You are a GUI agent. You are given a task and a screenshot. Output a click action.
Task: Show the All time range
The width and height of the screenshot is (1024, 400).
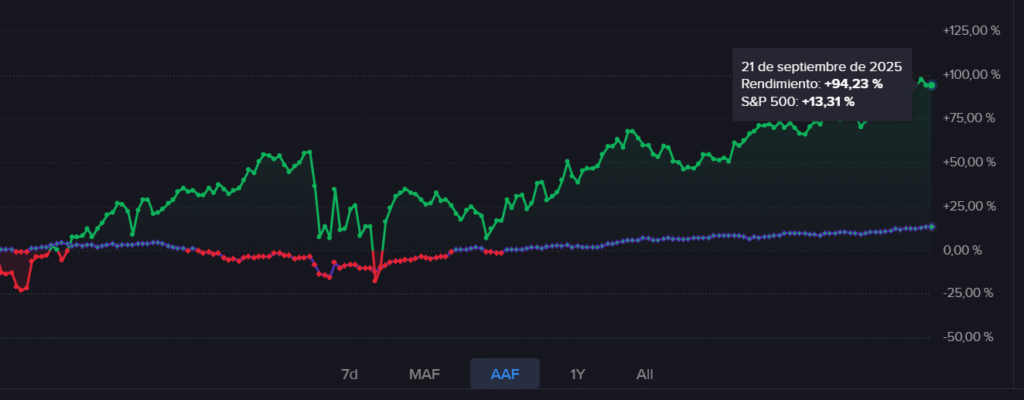(645, 374)
